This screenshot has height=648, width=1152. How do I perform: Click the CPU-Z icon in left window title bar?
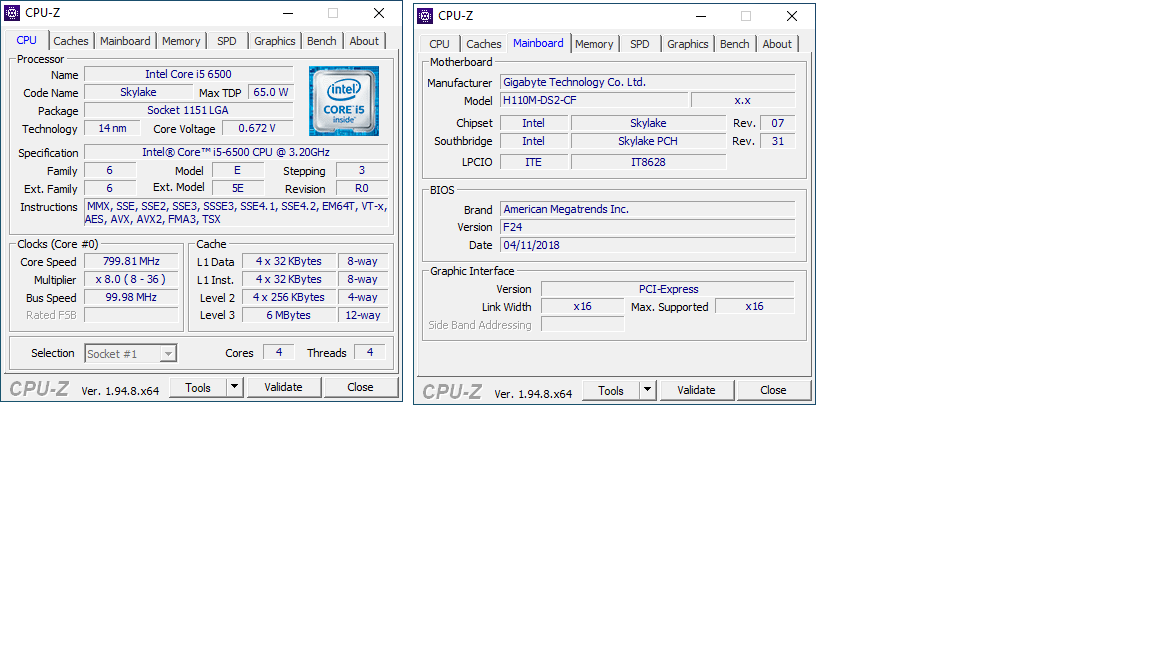tap(13, 13)
